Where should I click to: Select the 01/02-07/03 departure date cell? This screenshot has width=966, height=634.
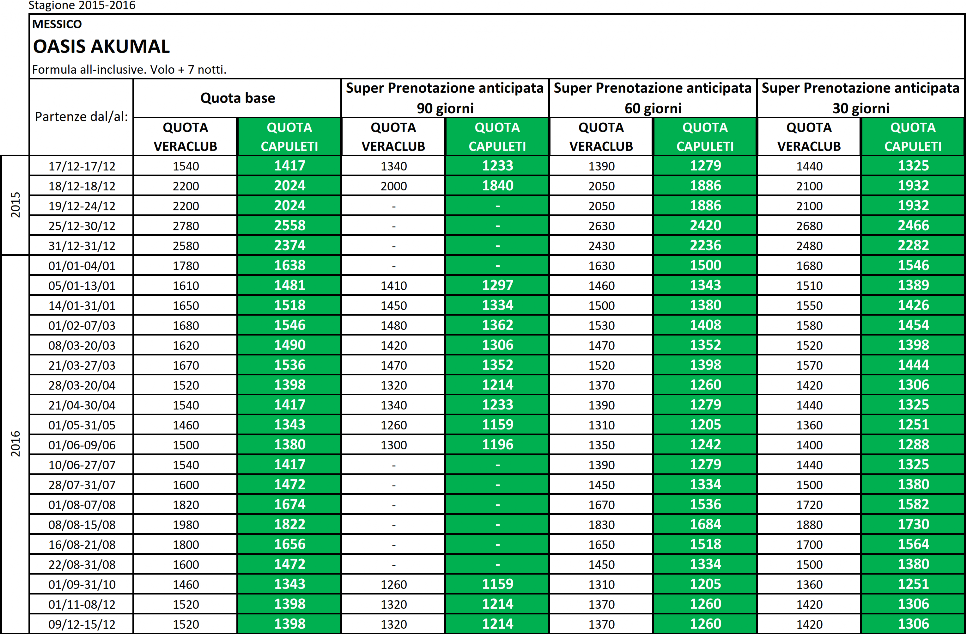(x=81, y=325)
